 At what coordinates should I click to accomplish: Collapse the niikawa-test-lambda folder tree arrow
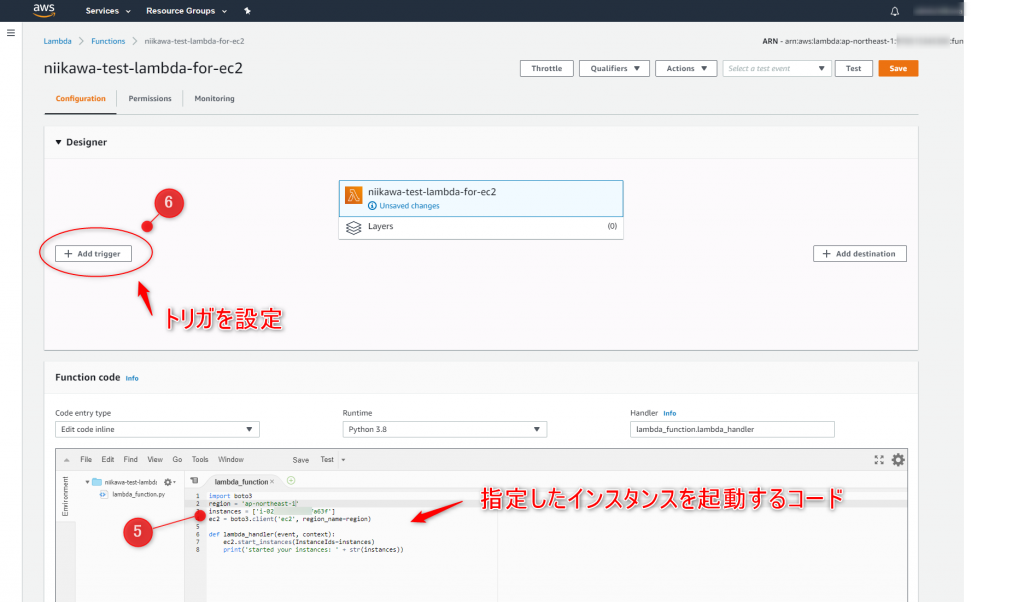tap(87, 482)
